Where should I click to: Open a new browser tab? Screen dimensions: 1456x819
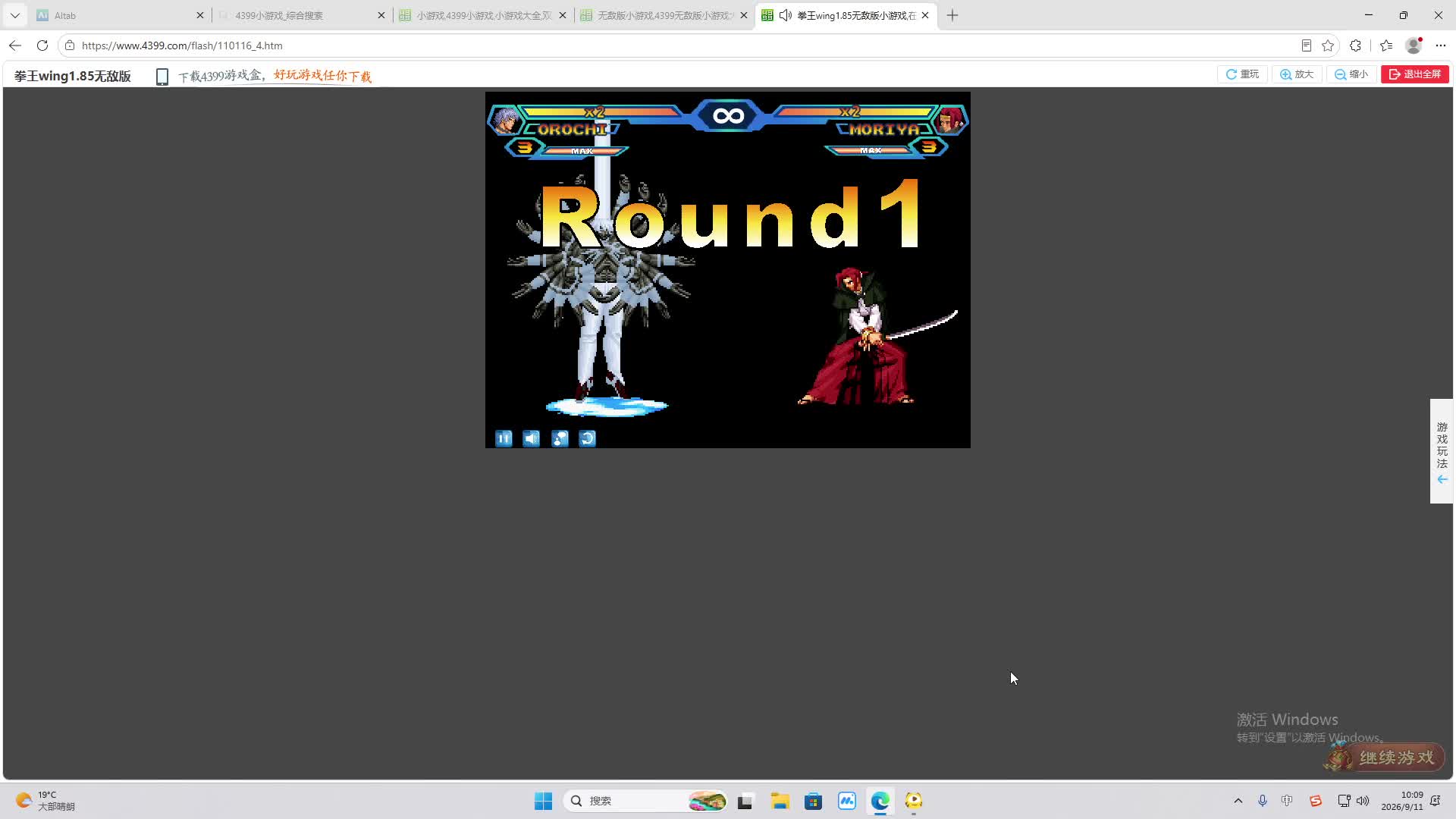(x=953, y=15)
